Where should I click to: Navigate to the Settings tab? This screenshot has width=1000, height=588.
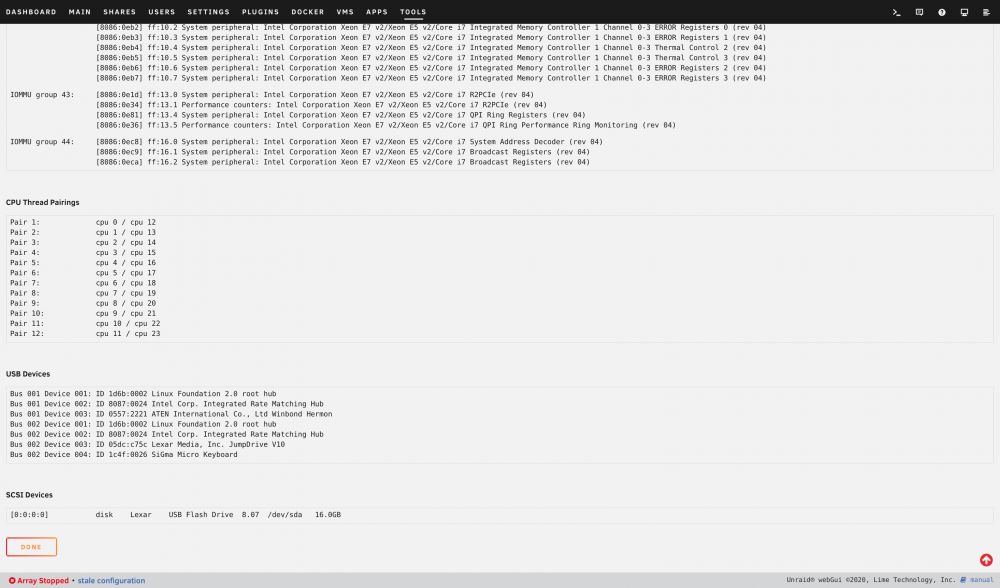coord(209,11)
